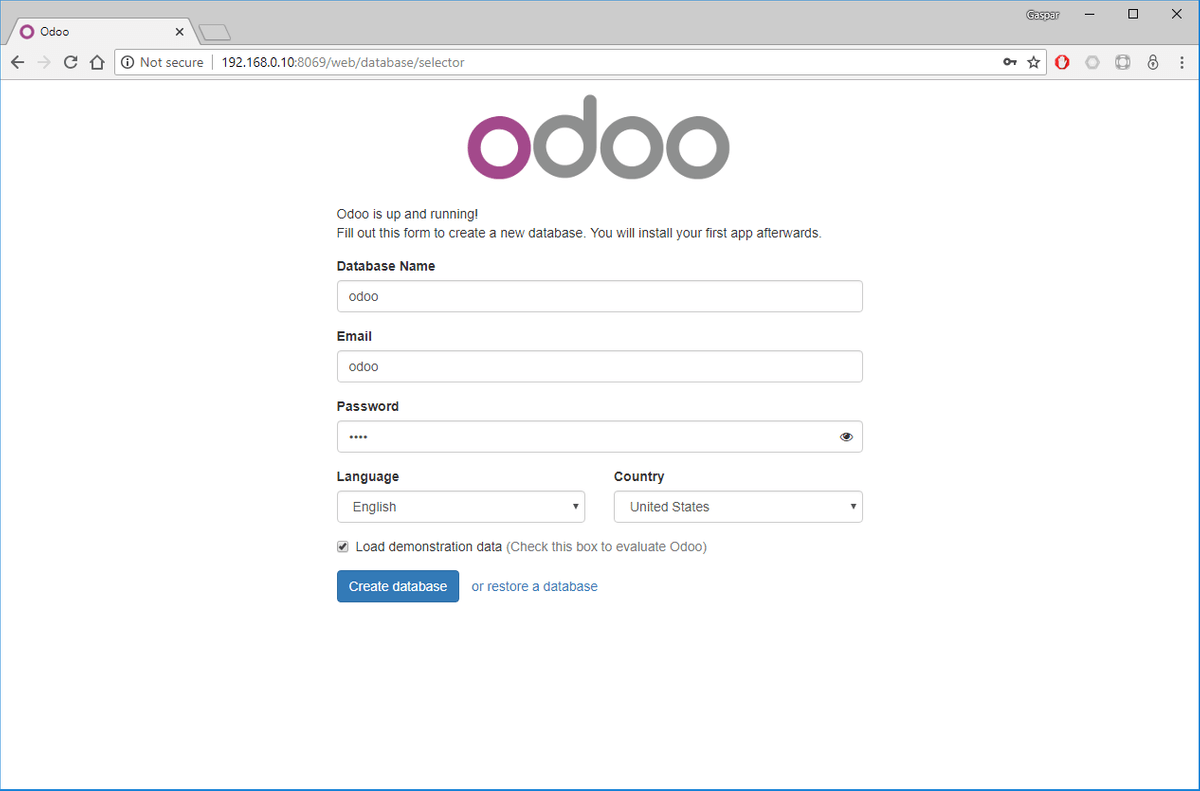
Task: Go back using the browser back arrow
Action: [17, 62]
